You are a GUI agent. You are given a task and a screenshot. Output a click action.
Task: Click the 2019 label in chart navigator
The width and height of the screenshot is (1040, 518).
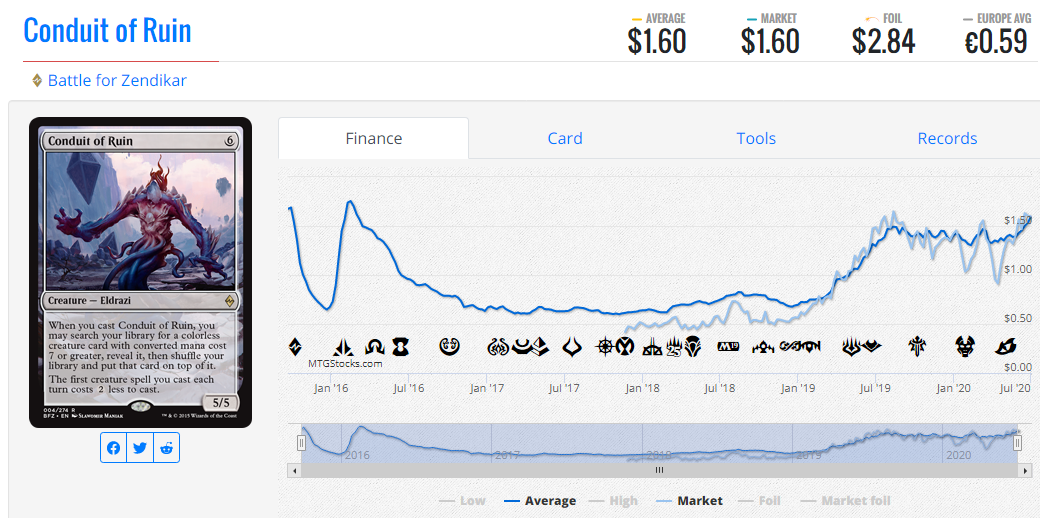tap(809, 456)
